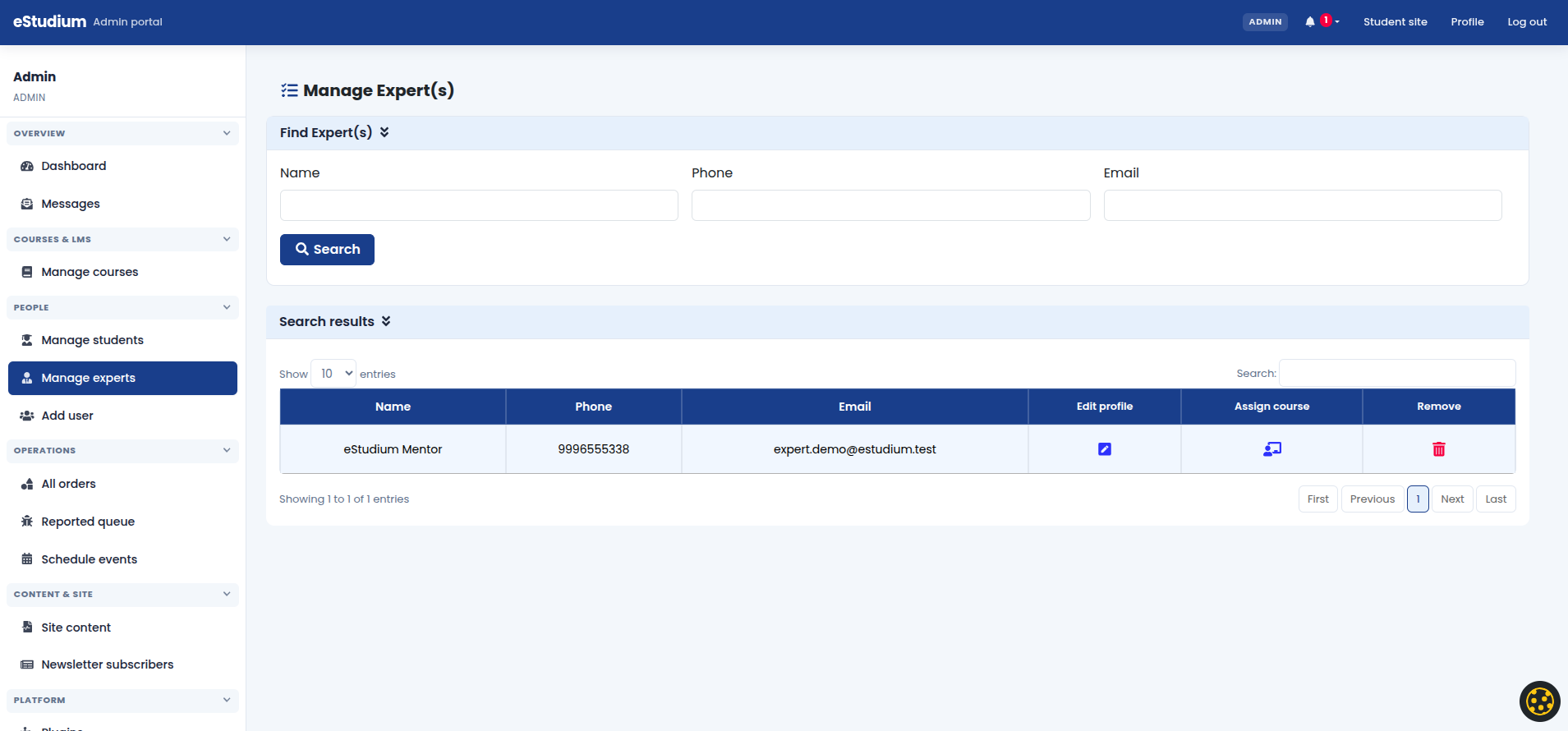Open Newsletter subscribers page
Image resolution: width=1568 pixels, height=731 pixels.
(122, 664)
